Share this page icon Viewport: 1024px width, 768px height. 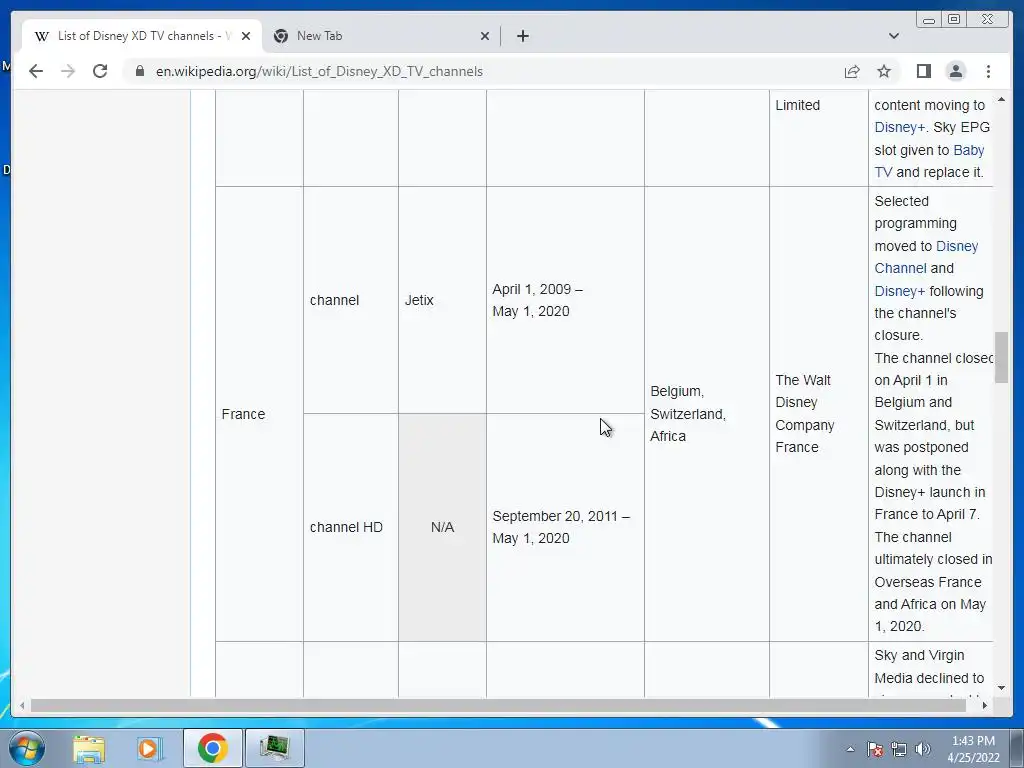pos(852,71)
